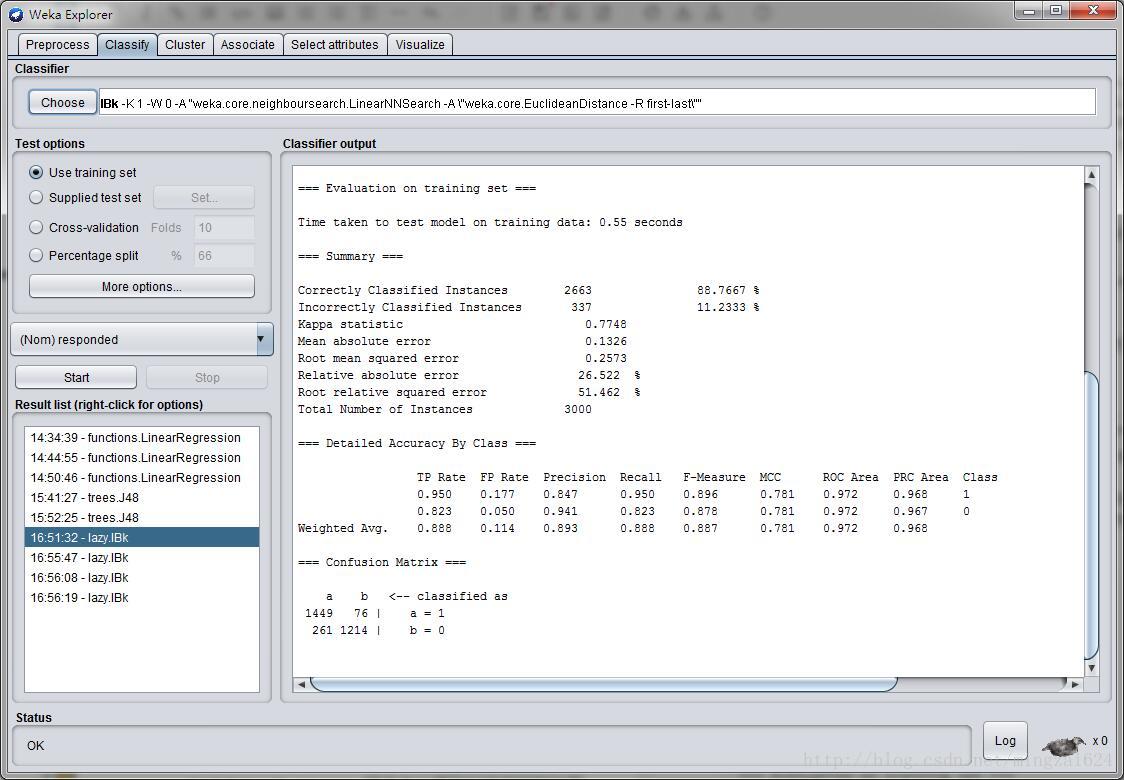This screenshot has height=780, width=1124.
Task: Select result 14:44:55 functions.LinearRegression
Action: click(x=142, y=457)
